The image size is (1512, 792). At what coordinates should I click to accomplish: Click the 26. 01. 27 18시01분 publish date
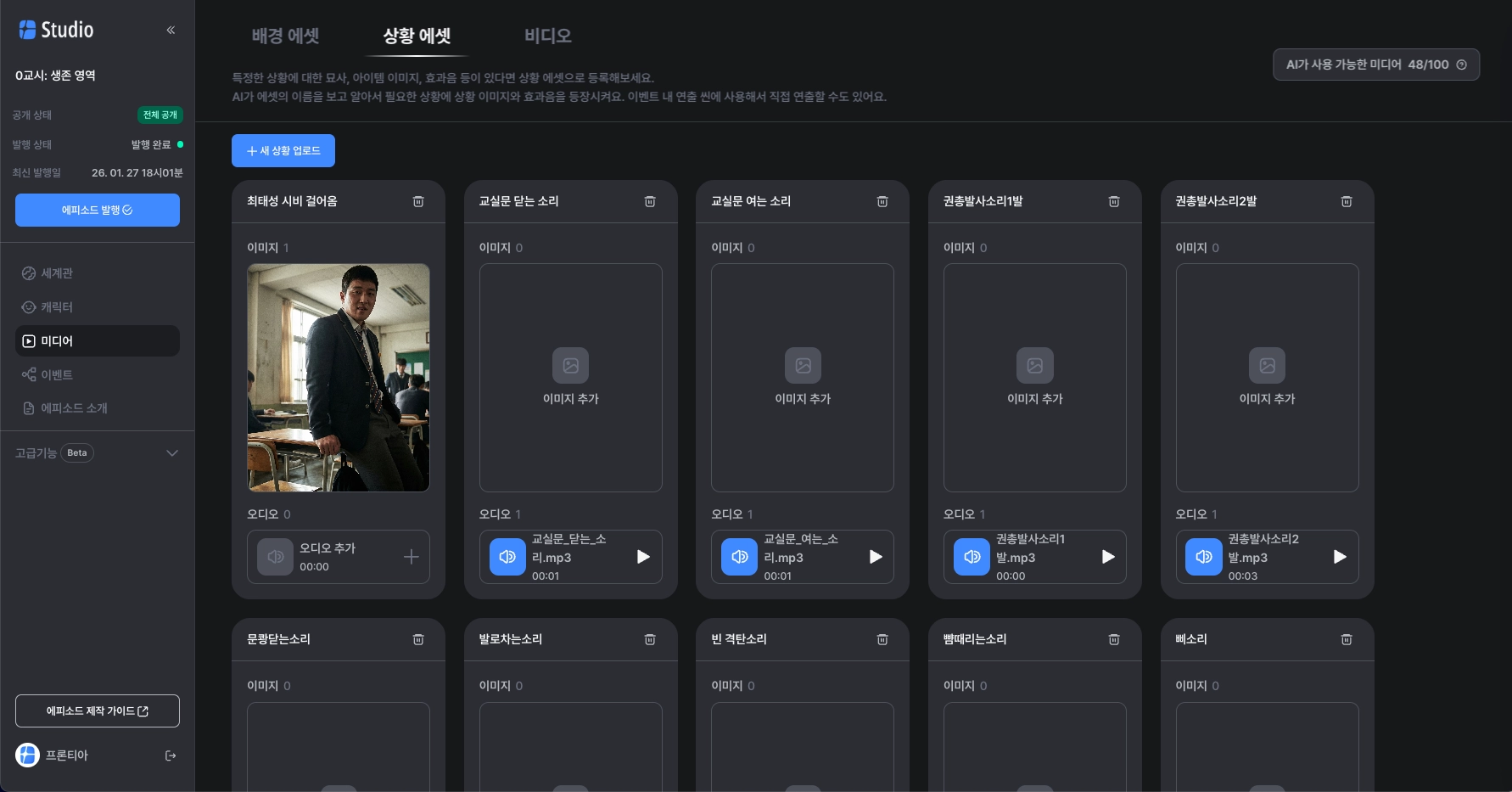[x=137, y=173]
